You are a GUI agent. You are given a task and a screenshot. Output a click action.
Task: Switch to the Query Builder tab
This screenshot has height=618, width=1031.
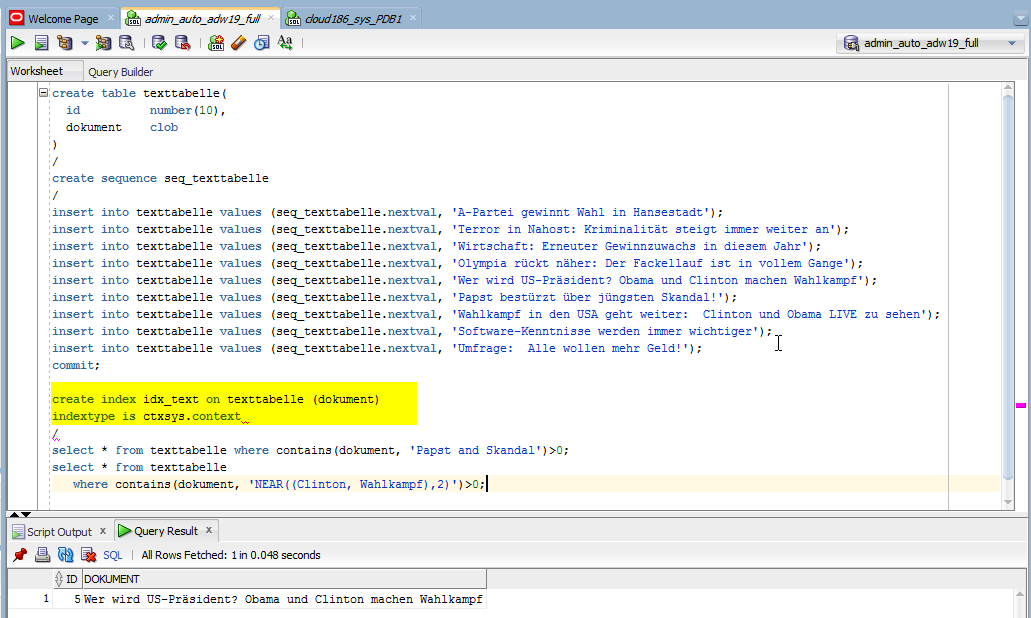coord(120,72)
